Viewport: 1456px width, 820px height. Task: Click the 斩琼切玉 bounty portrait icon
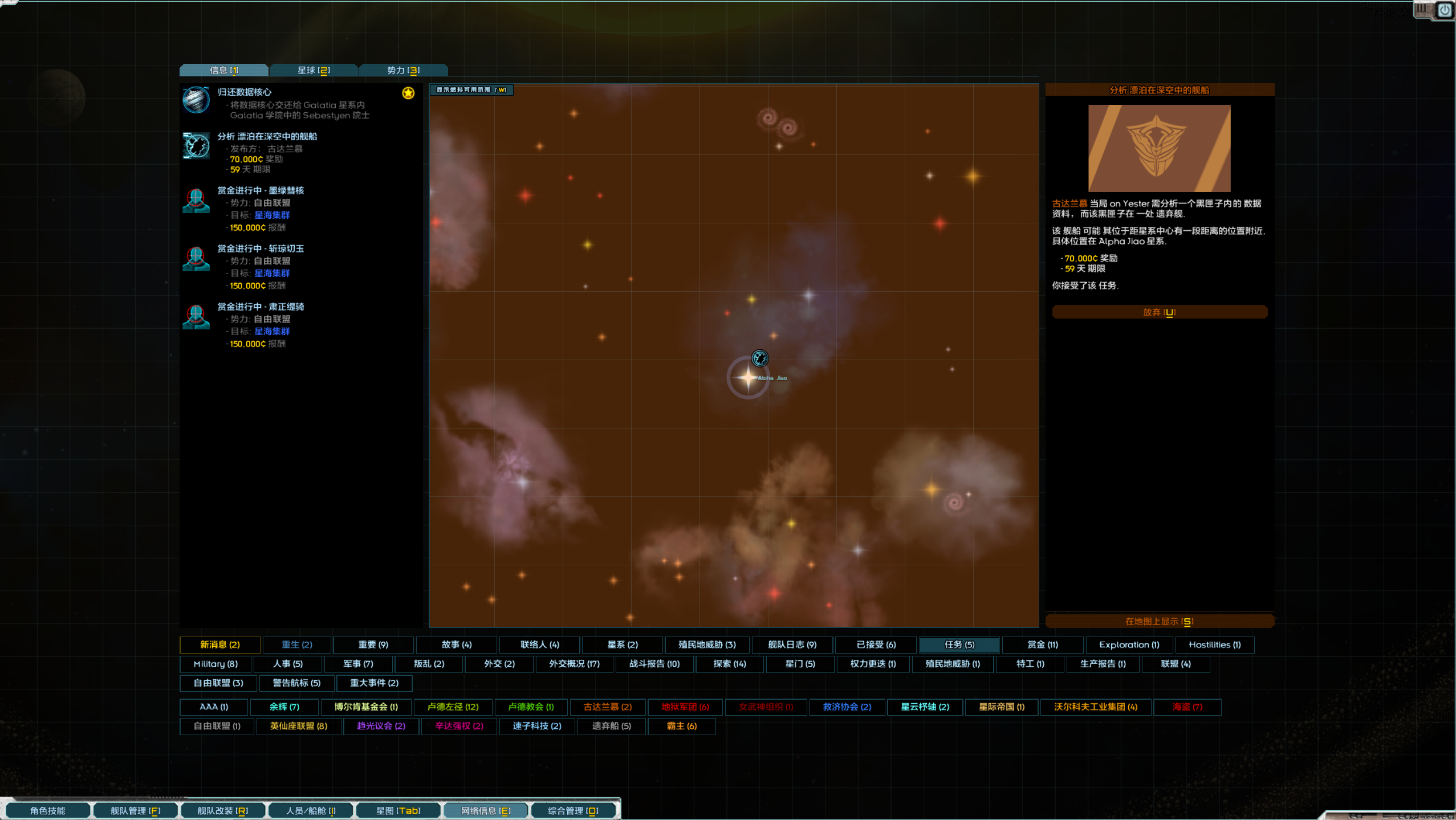(196, 259)
